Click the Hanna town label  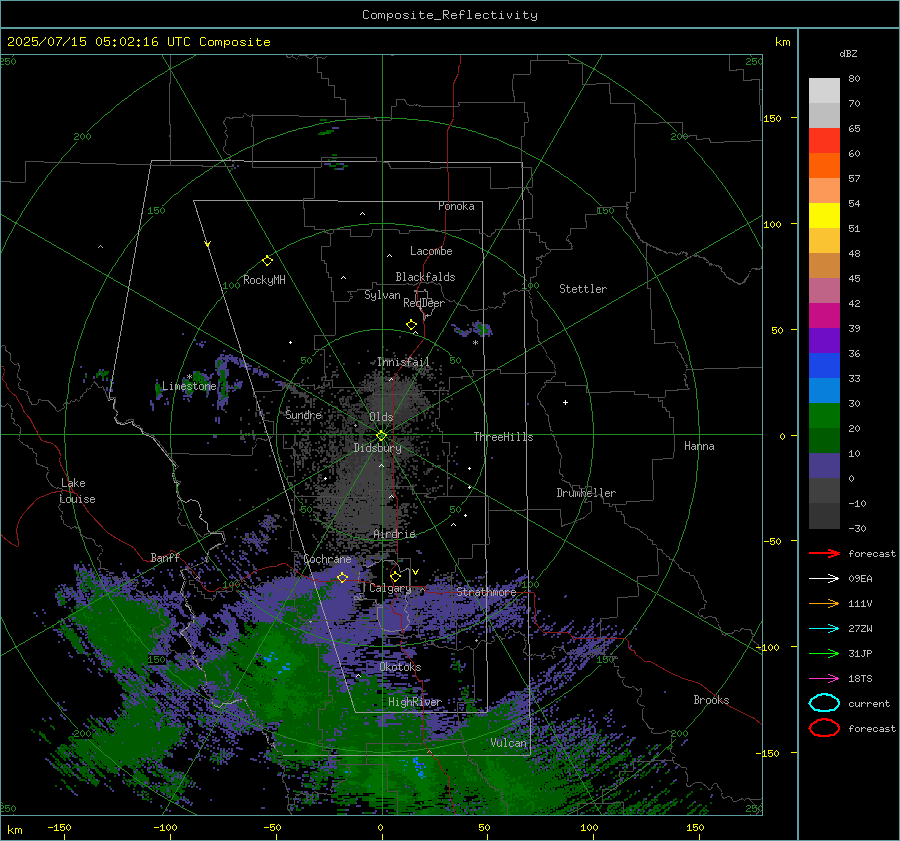pos(699,446)
